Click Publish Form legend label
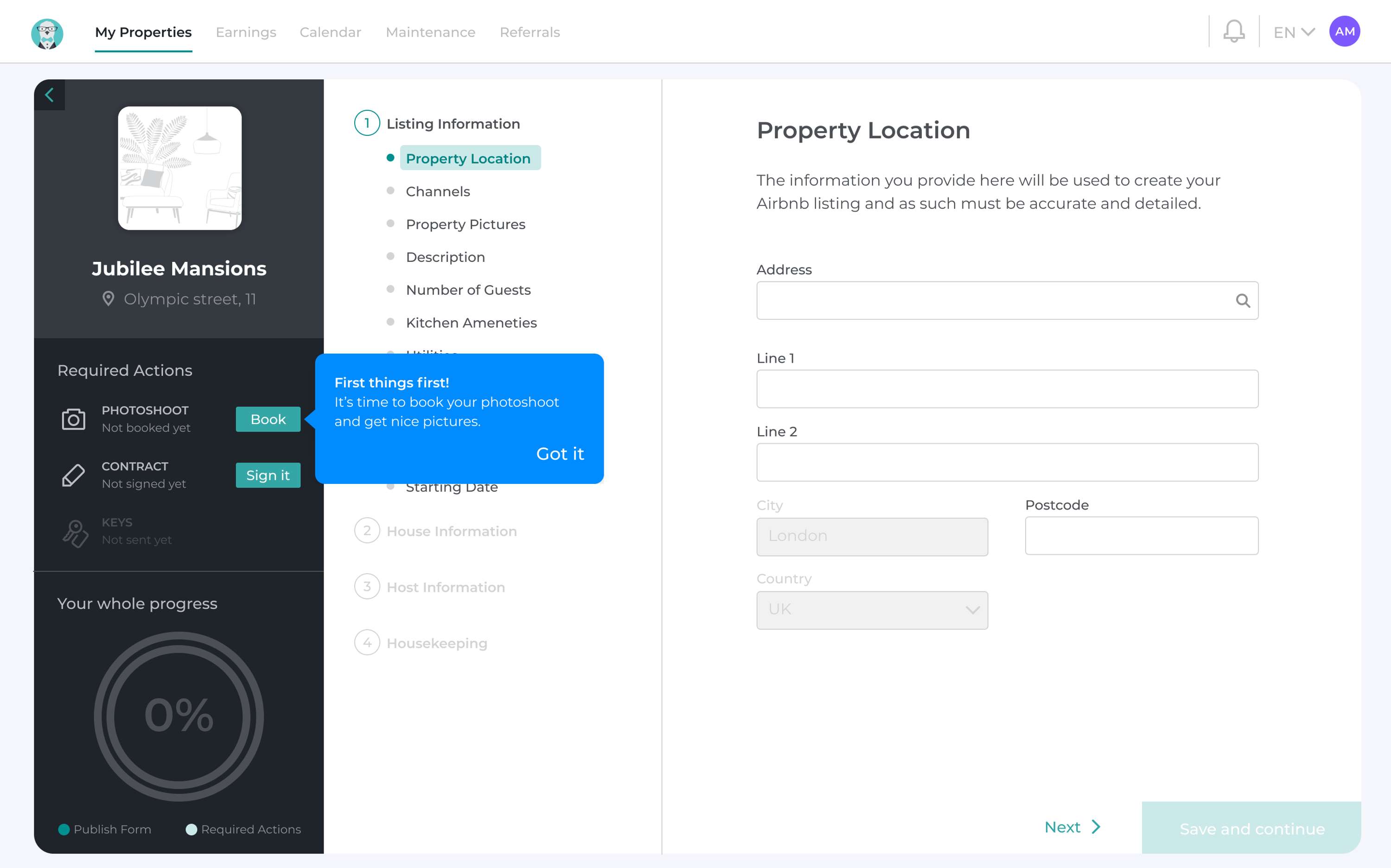 pyautogui.click(x=113, y=830)
